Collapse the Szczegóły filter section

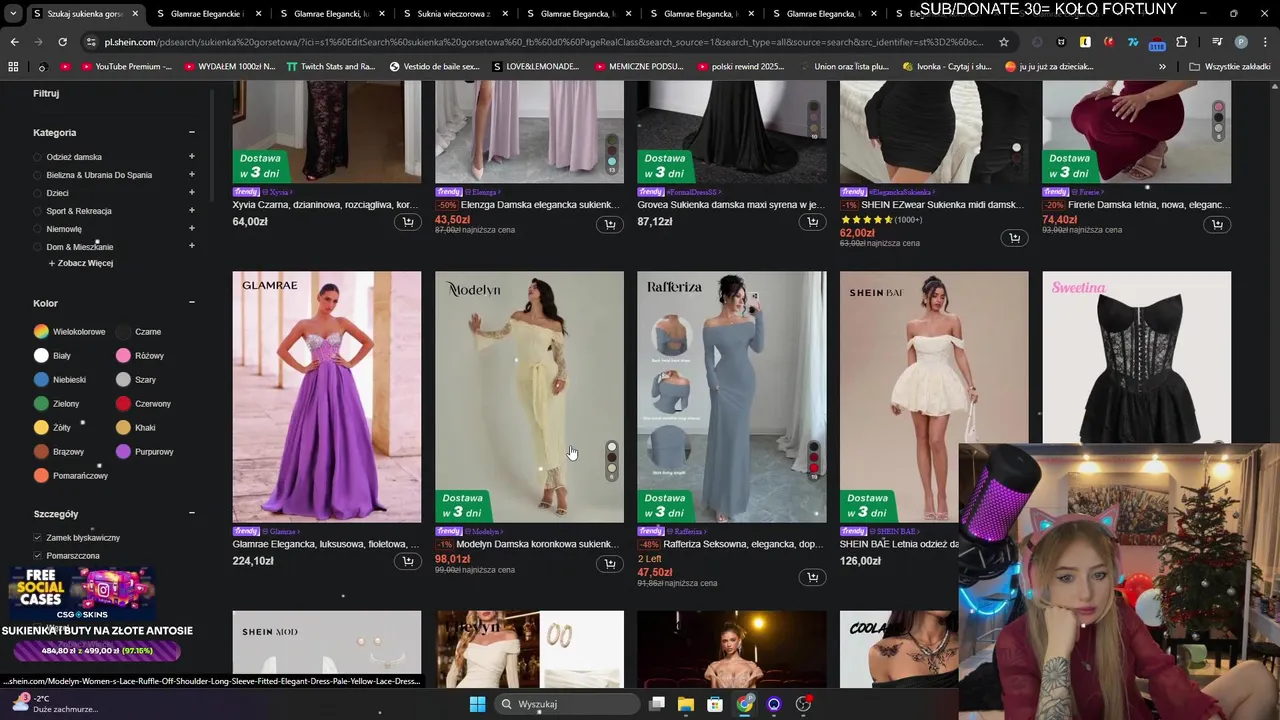(191, 513)
